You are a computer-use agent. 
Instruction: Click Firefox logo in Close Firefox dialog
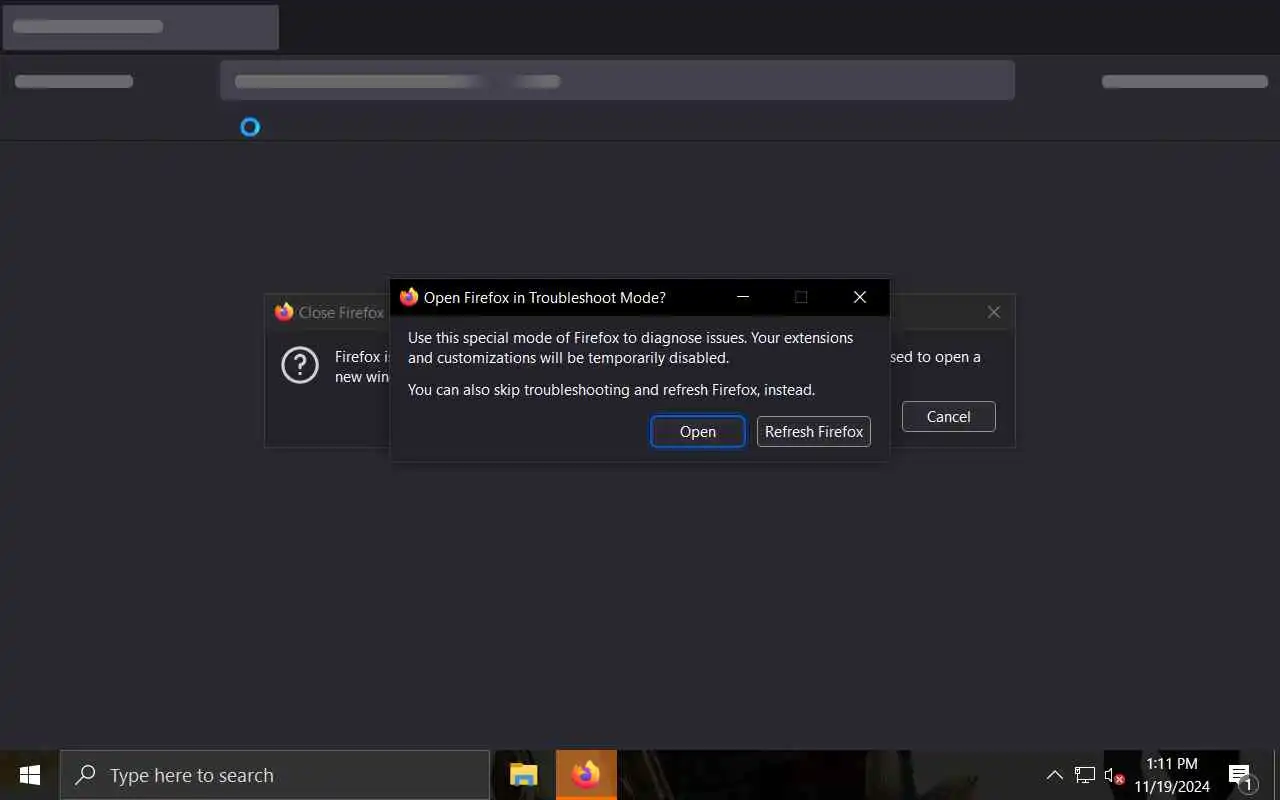click(284, 312)
